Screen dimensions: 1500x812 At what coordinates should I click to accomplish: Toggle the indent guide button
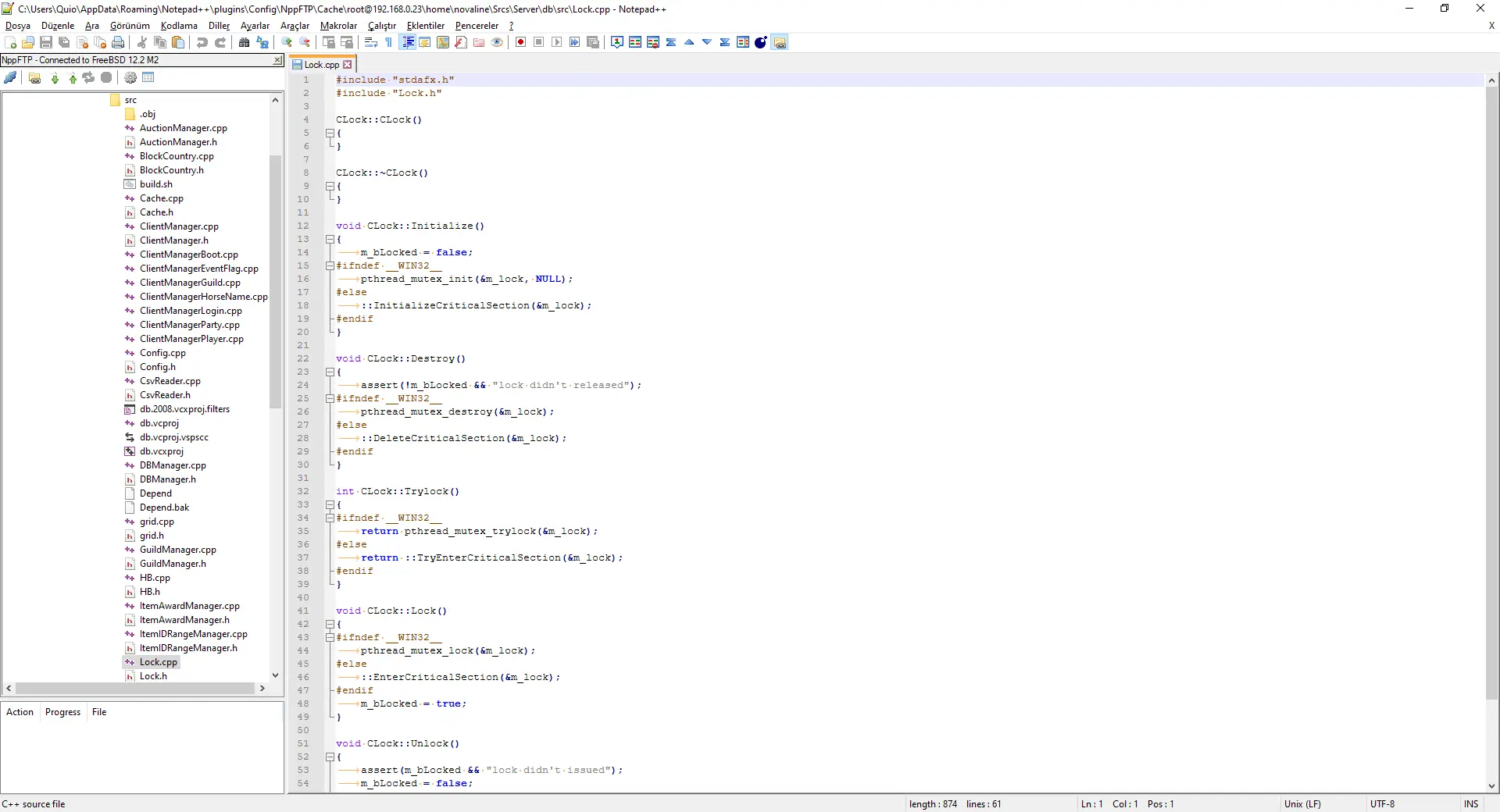click(407, 42)
